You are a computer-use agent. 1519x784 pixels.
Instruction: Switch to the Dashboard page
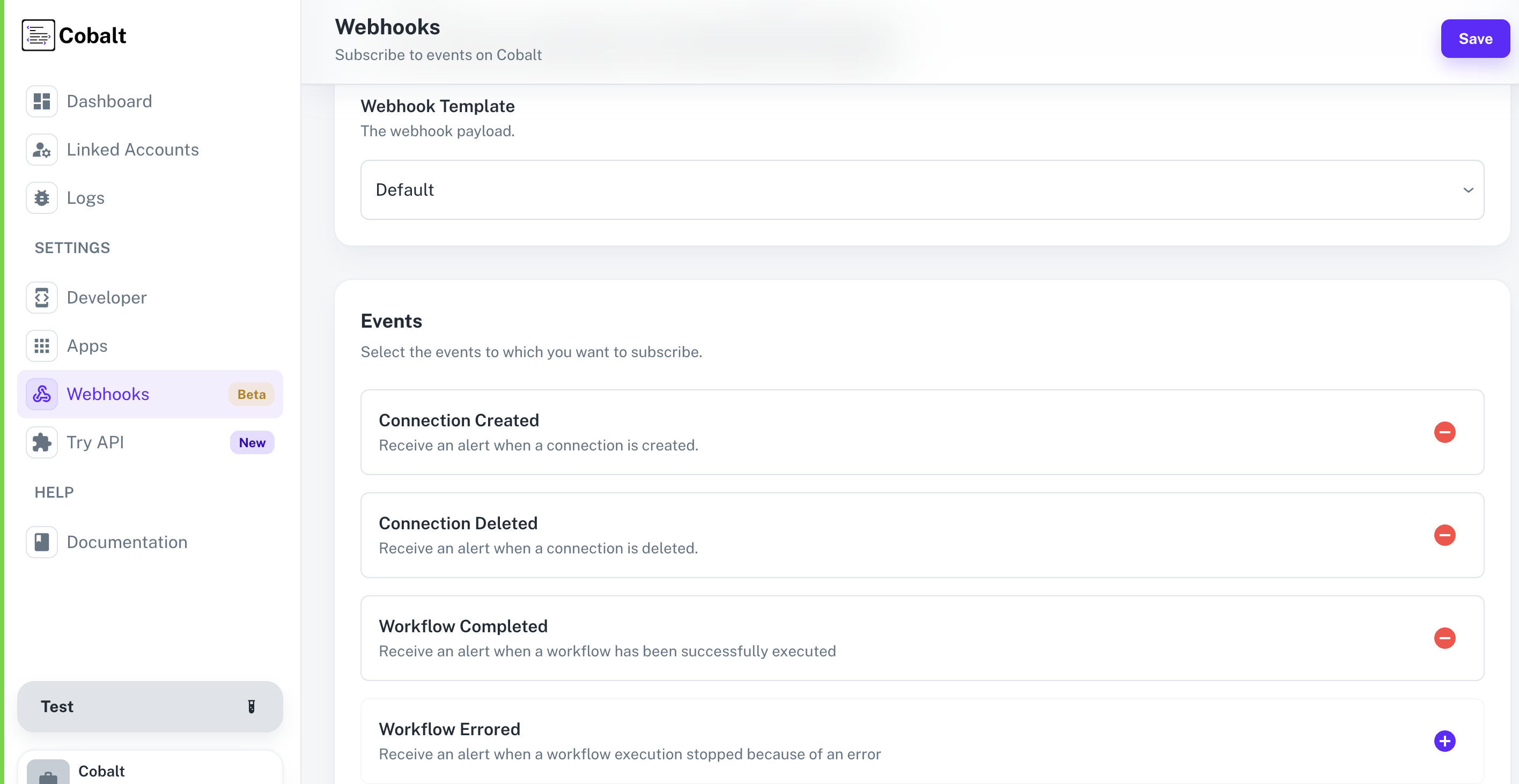pyautogui.click(x=109, y=101)
